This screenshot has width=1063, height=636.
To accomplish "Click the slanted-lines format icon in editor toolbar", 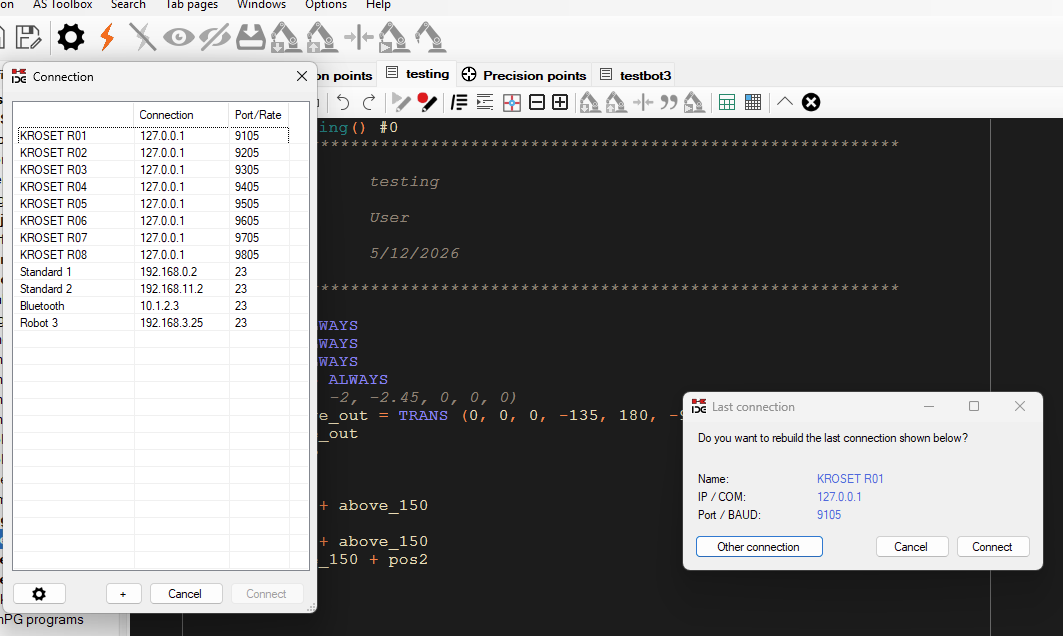I will point(459,102).
